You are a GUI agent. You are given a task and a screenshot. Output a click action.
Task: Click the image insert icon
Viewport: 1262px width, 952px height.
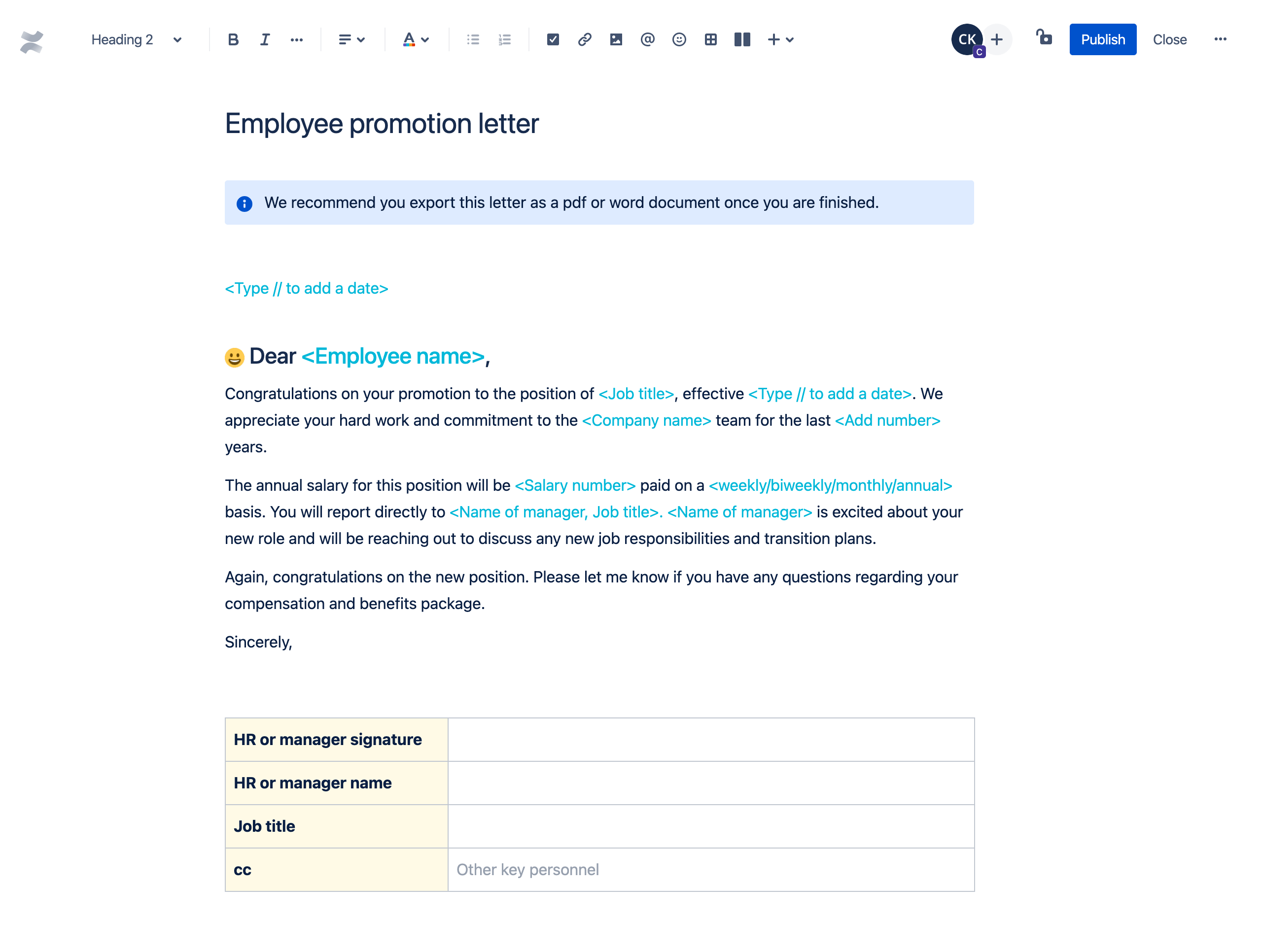[616, 40]
